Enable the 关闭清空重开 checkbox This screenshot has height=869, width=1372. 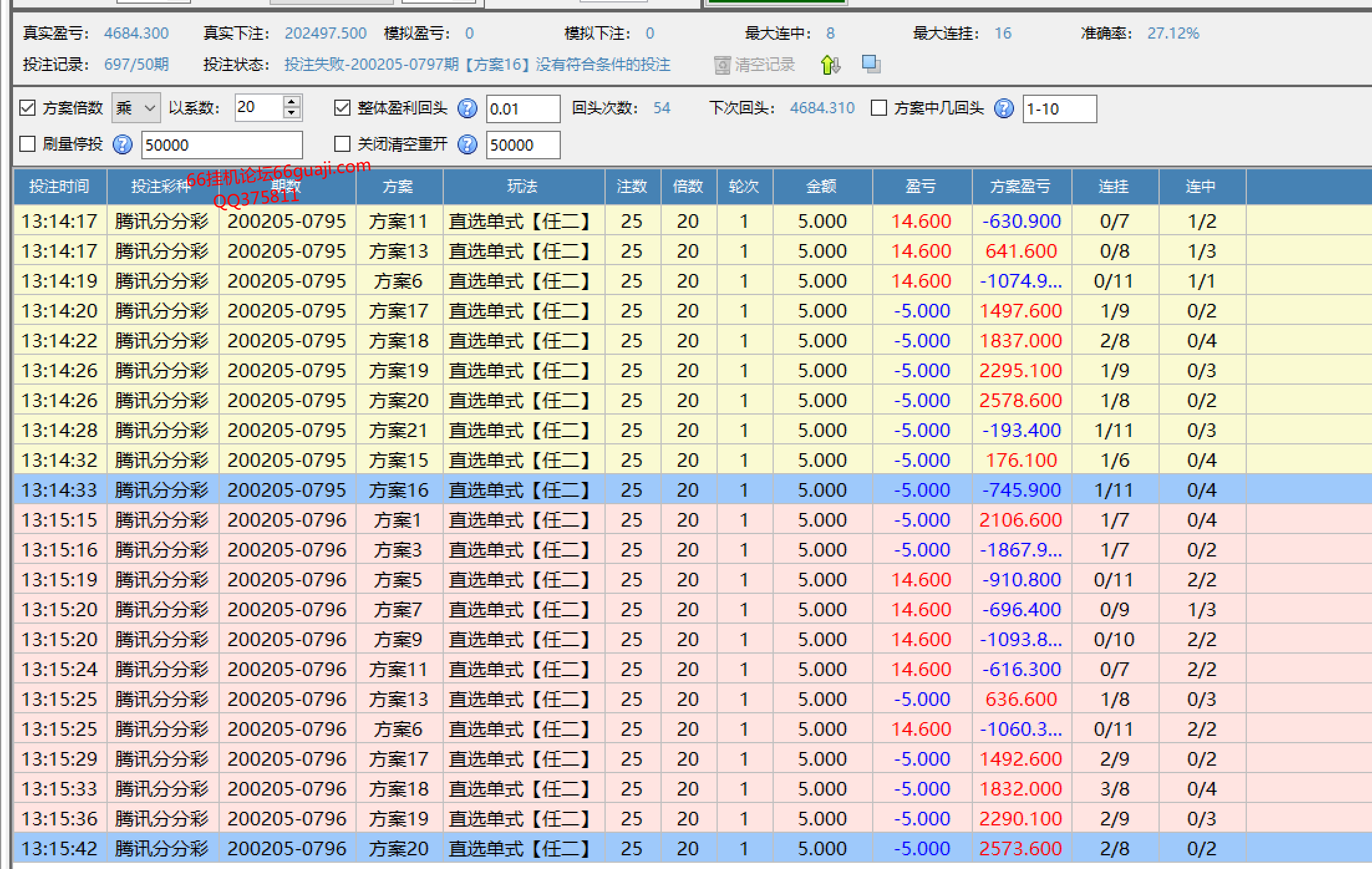(x=342, y=144)
